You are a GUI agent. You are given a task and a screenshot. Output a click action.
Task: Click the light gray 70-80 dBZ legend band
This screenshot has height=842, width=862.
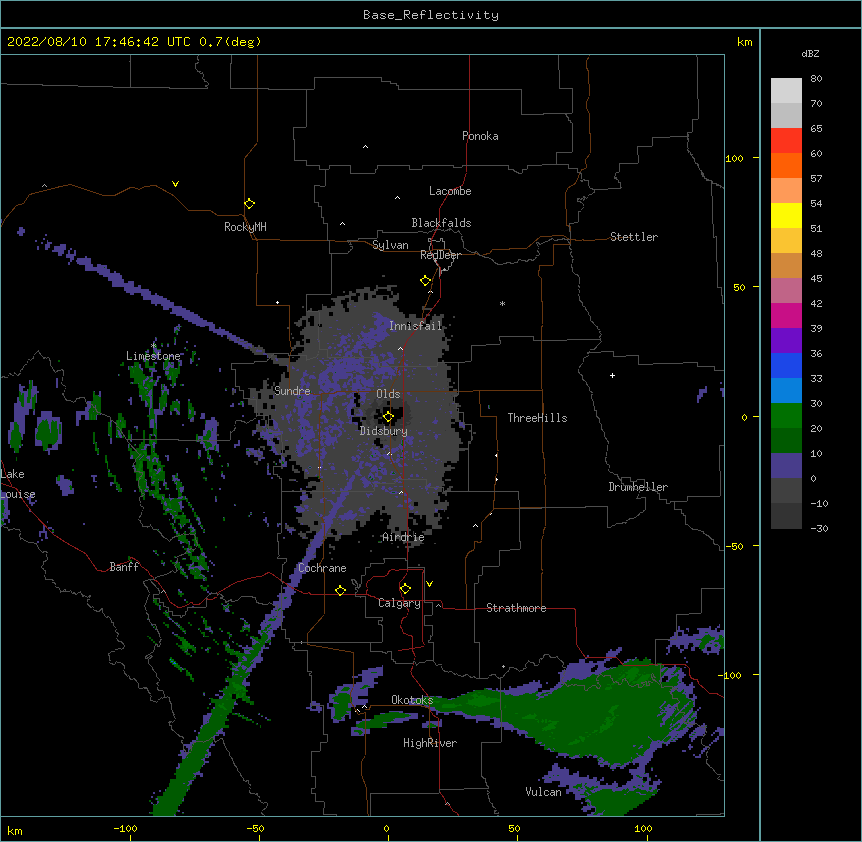(x=786, y=91)
